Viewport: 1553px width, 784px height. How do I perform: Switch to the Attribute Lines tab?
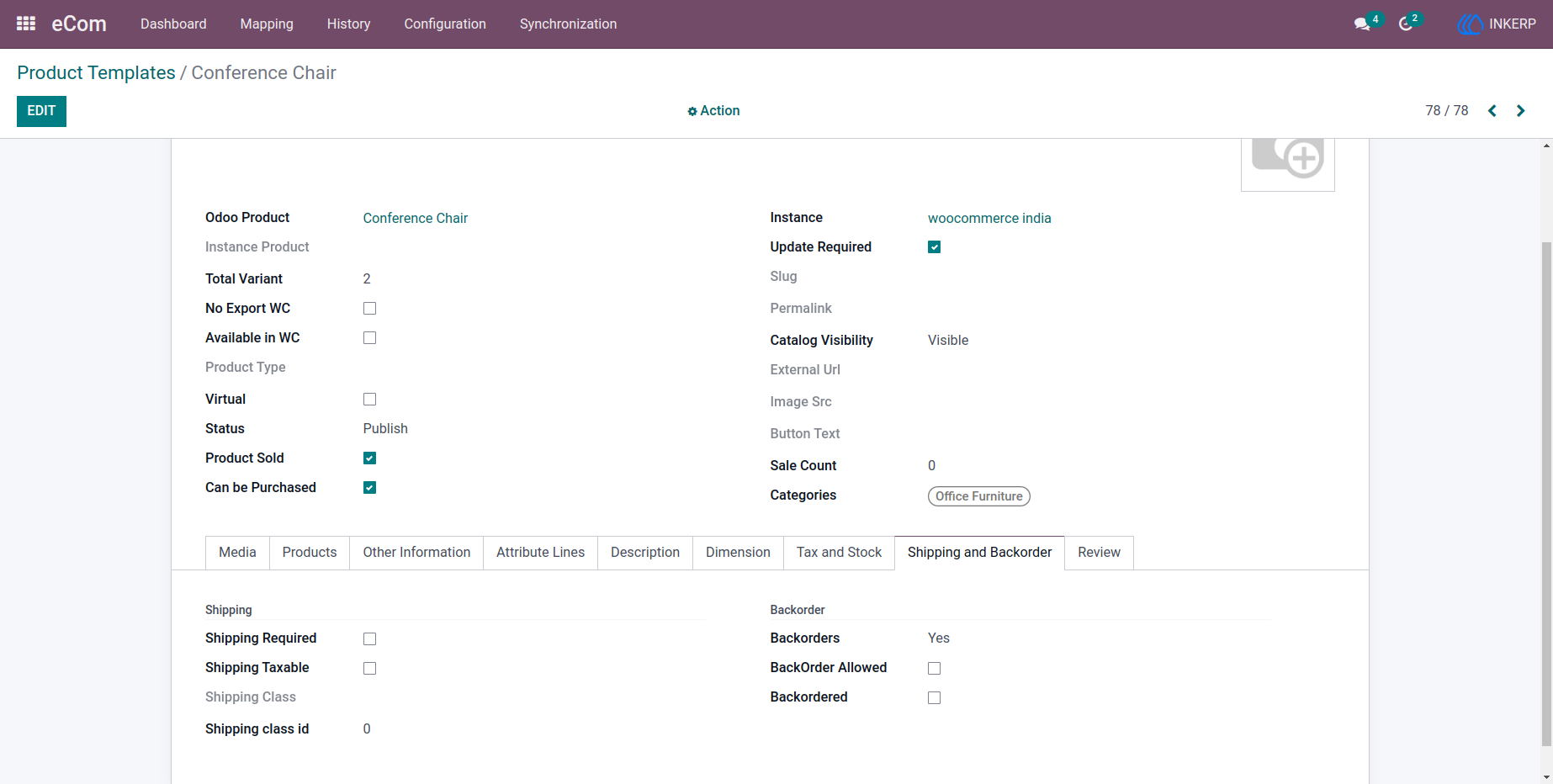pos(540,553)
